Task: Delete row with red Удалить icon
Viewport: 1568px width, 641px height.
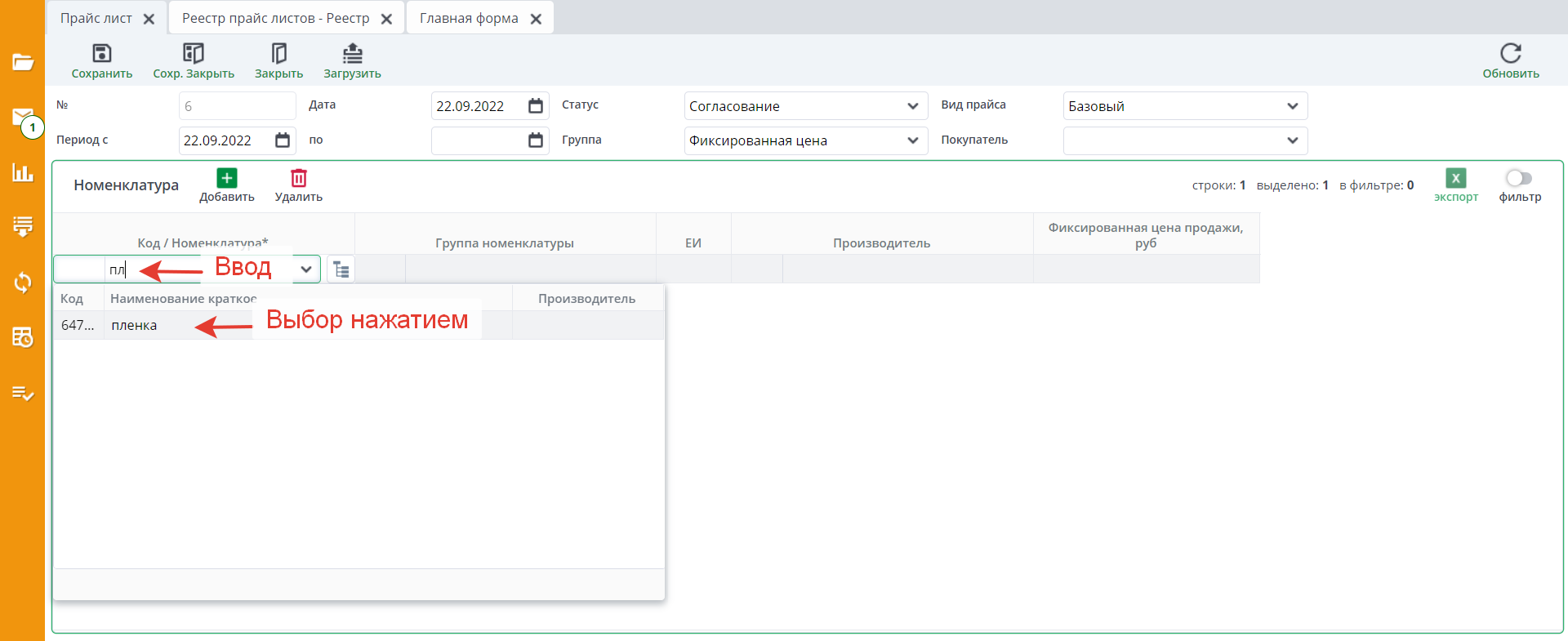Action: point(299,178)
